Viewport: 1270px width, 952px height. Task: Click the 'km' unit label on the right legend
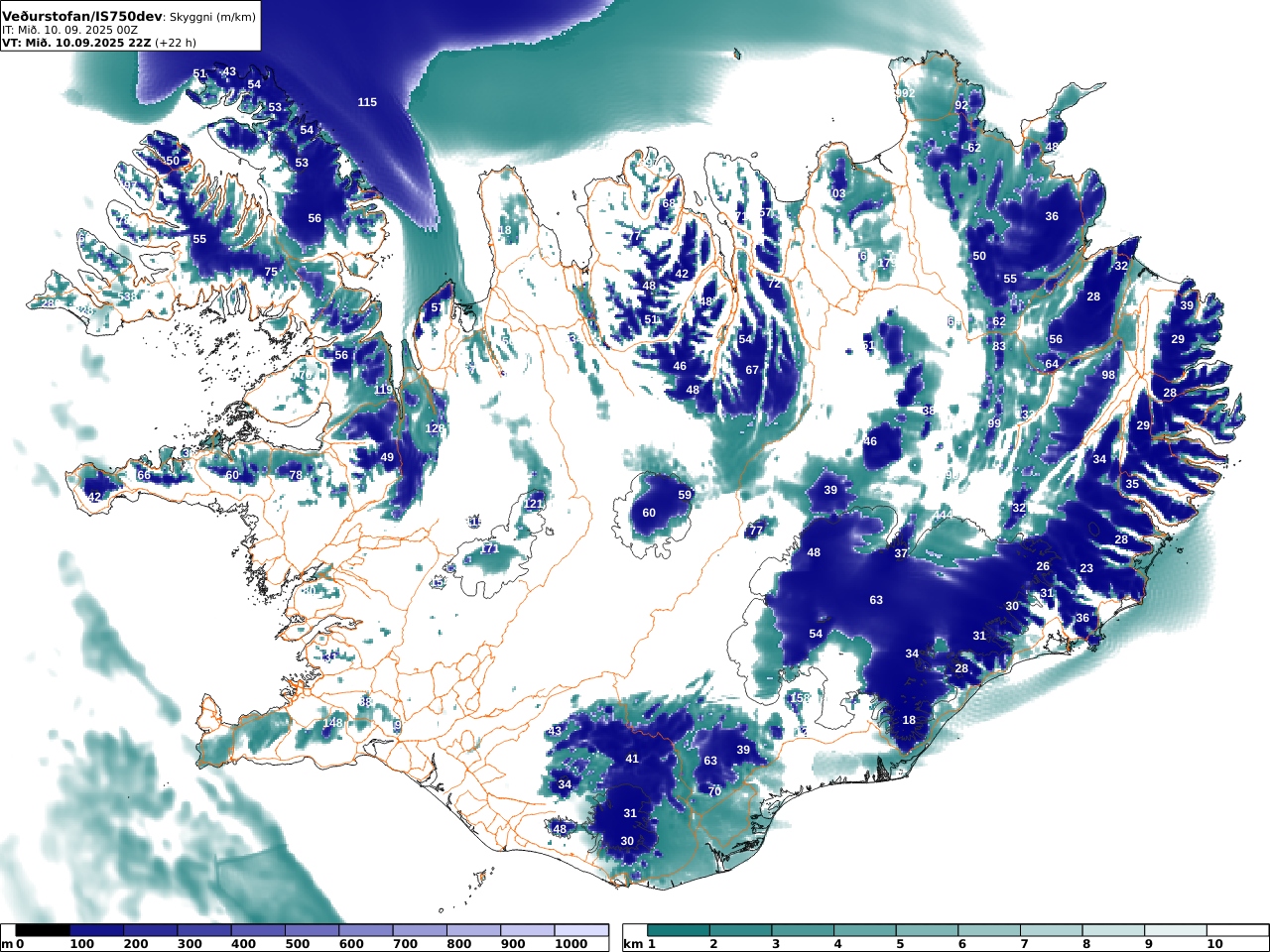tap(633, 944)
